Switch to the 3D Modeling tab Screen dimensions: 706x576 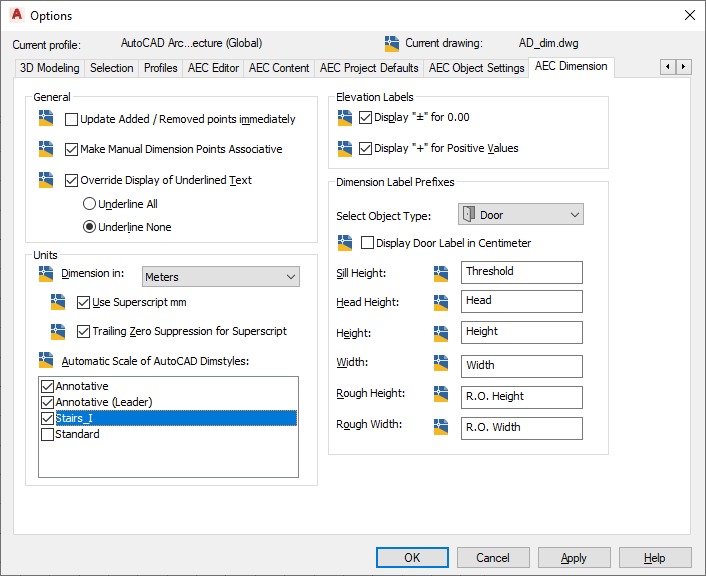tap(50, 68)
